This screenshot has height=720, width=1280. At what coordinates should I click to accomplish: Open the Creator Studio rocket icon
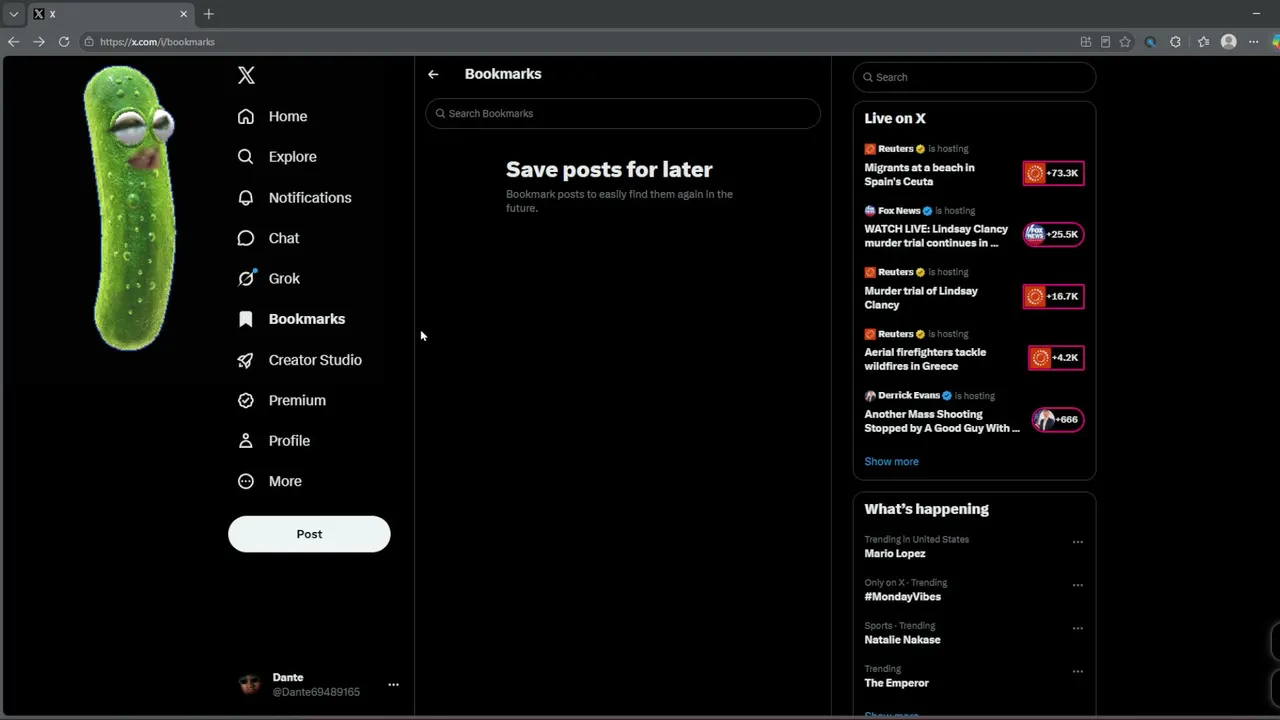246,360
